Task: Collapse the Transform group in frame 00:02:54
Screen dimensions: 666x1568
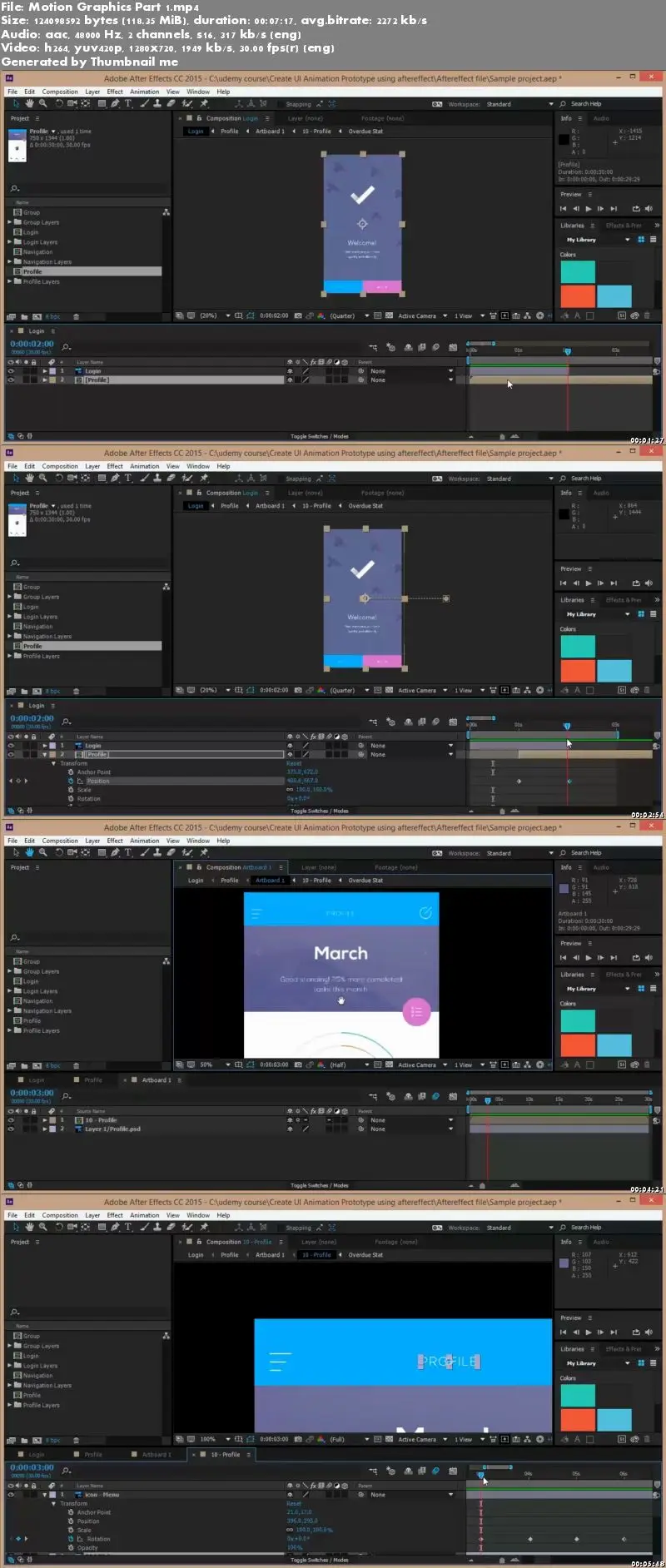Action: point(54,763)
